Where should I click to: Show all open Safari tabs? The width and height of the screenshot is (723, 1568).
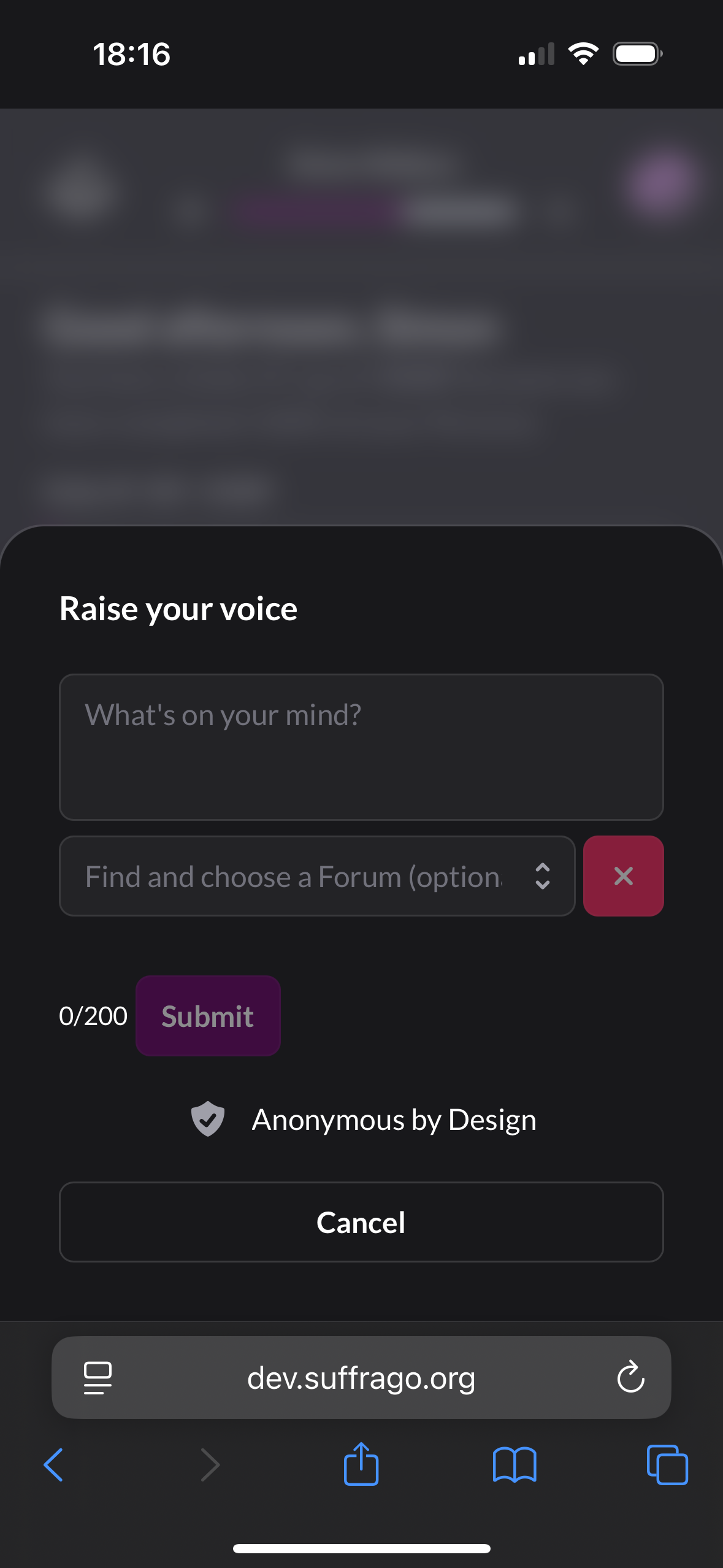coord(667,1465)
